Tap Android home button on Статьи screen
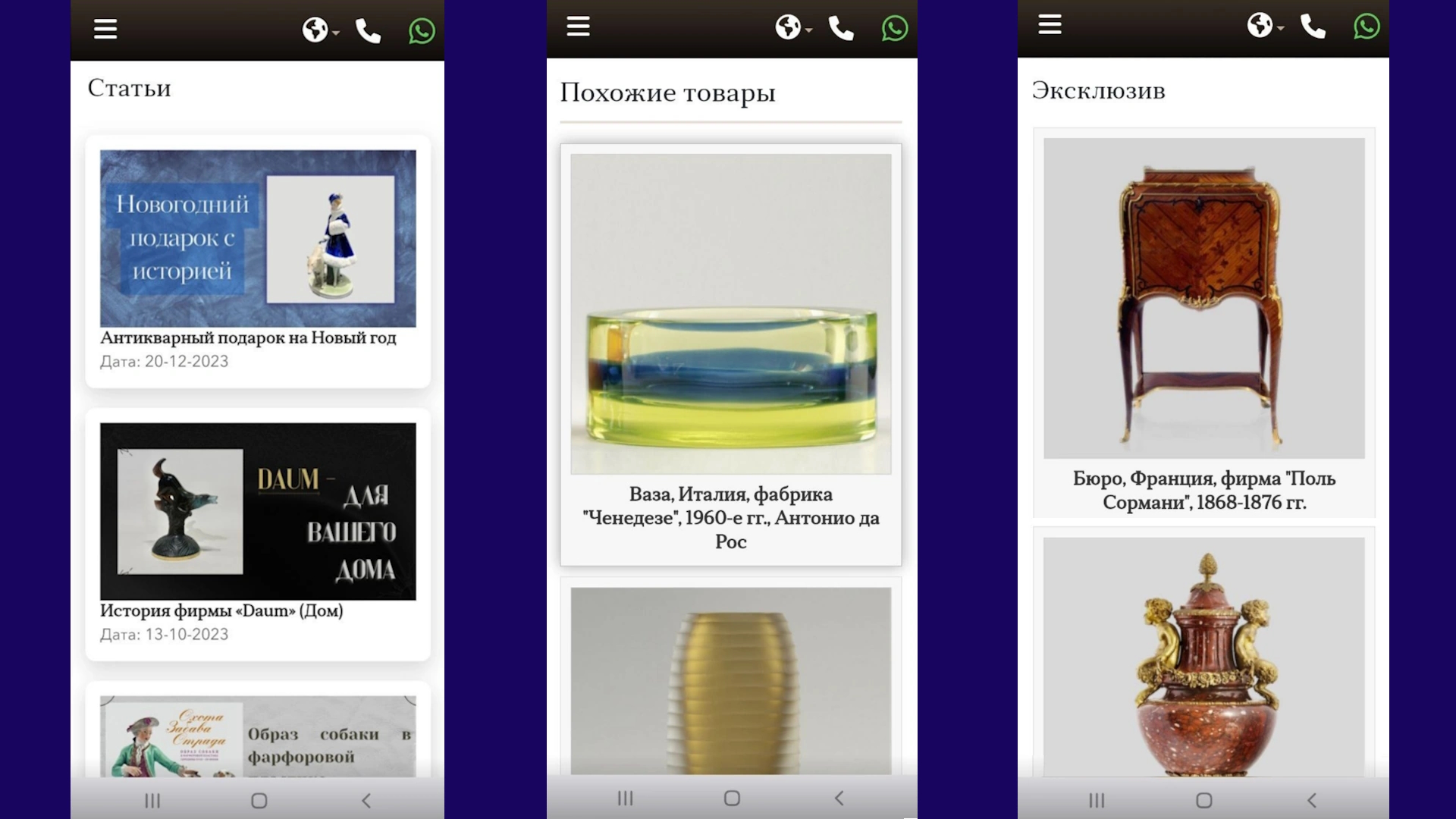The height and width of the screenshot is (819, 1456). 259,801
